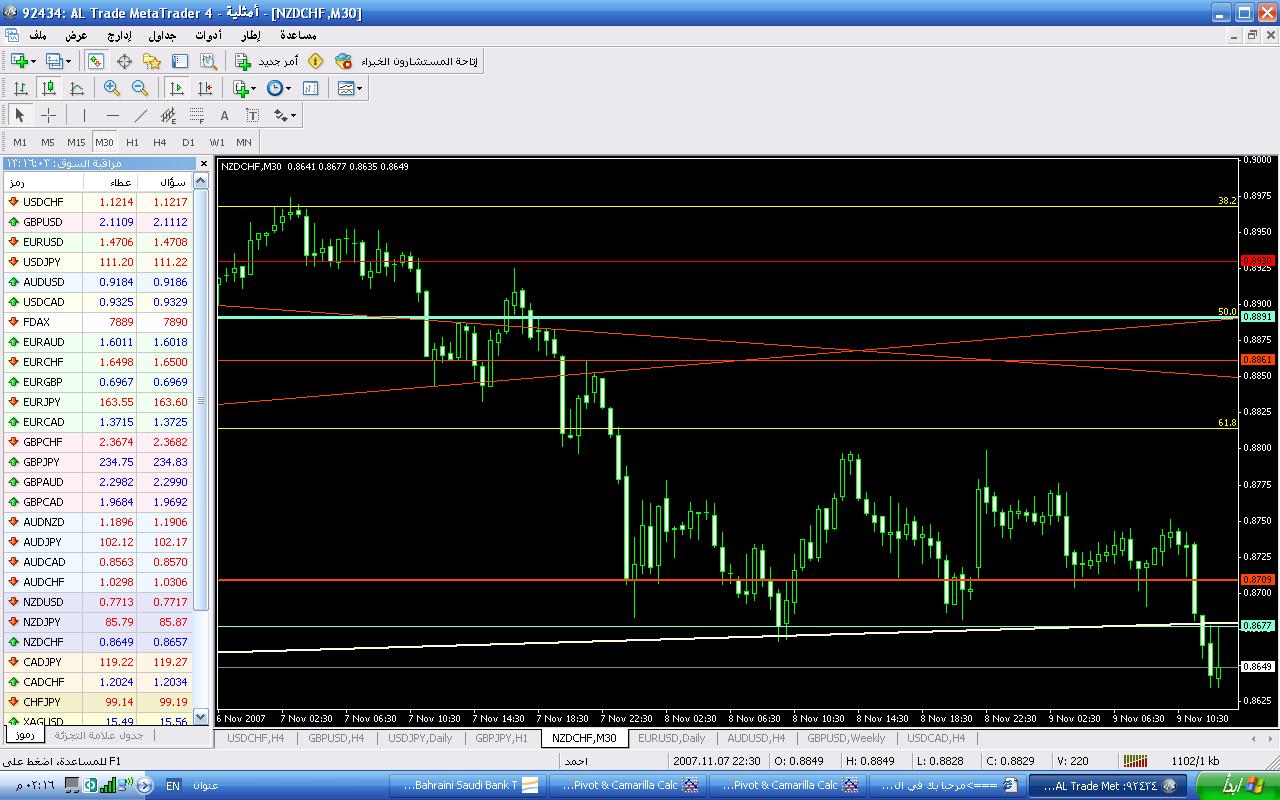1280x800 pixels.
Task: Open the أدوات (Tools) menu
Action: pos(208,35)
